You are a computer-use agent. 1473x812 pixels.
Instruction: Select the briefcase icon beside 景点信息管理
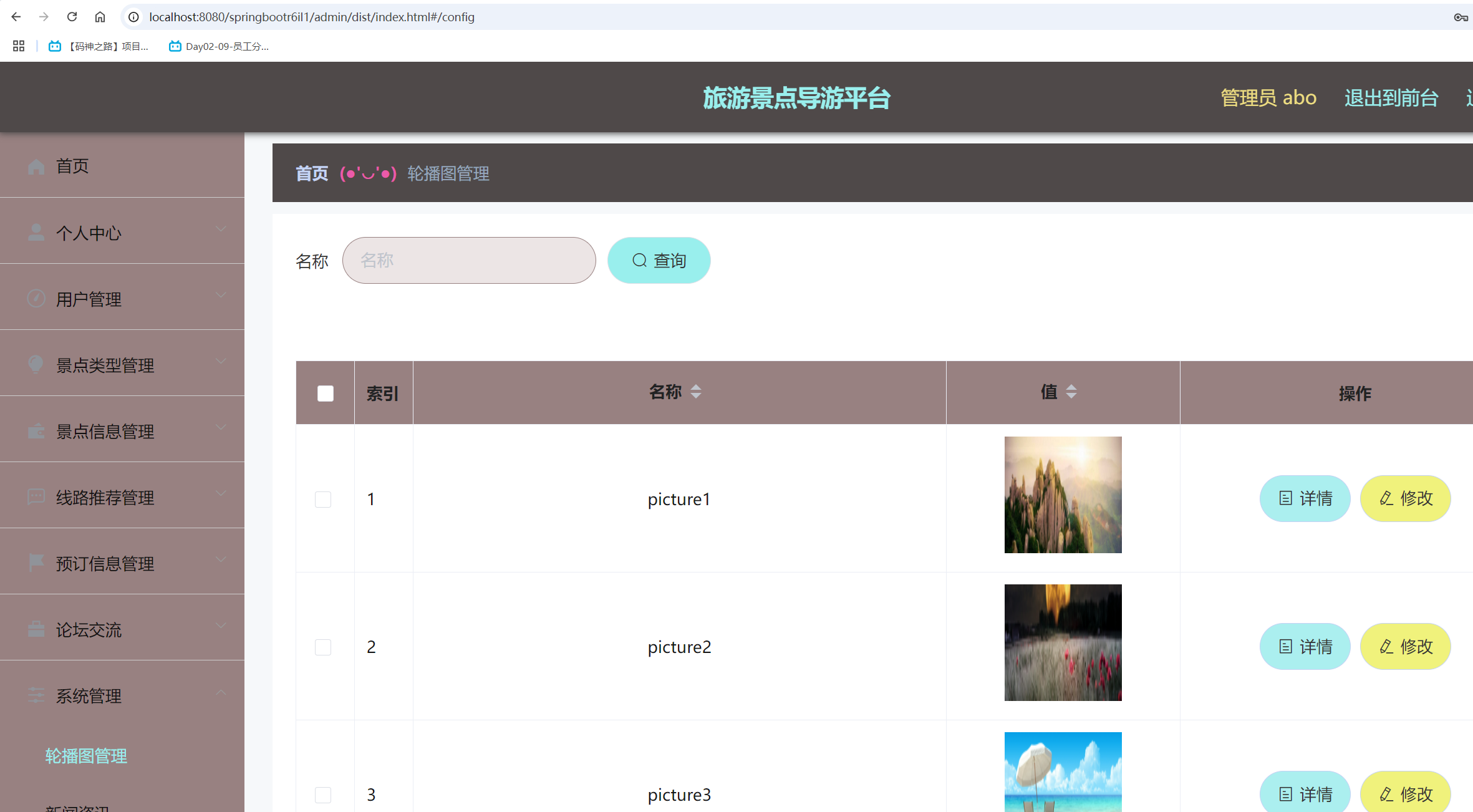click(36, 430)
